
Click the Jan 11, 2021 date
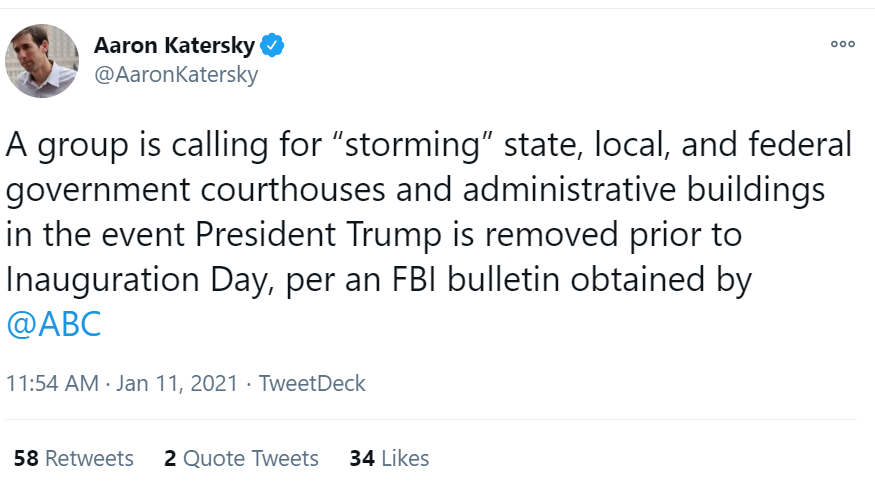[179, 384]
